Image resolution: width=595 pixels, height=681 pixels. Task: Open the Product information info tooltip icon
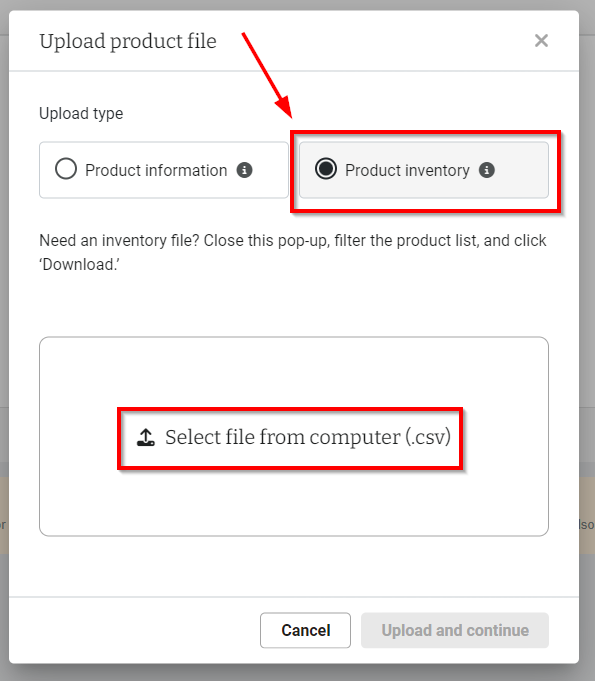244,170
